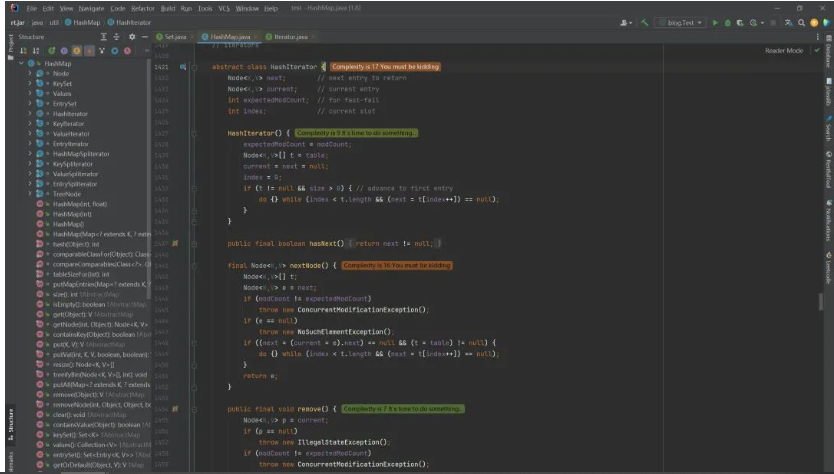The width and height of the screenshot is (834, 474).
Task: Click the Structure tool window strip button
Action: pyautogui.click(x=10, y=425)
